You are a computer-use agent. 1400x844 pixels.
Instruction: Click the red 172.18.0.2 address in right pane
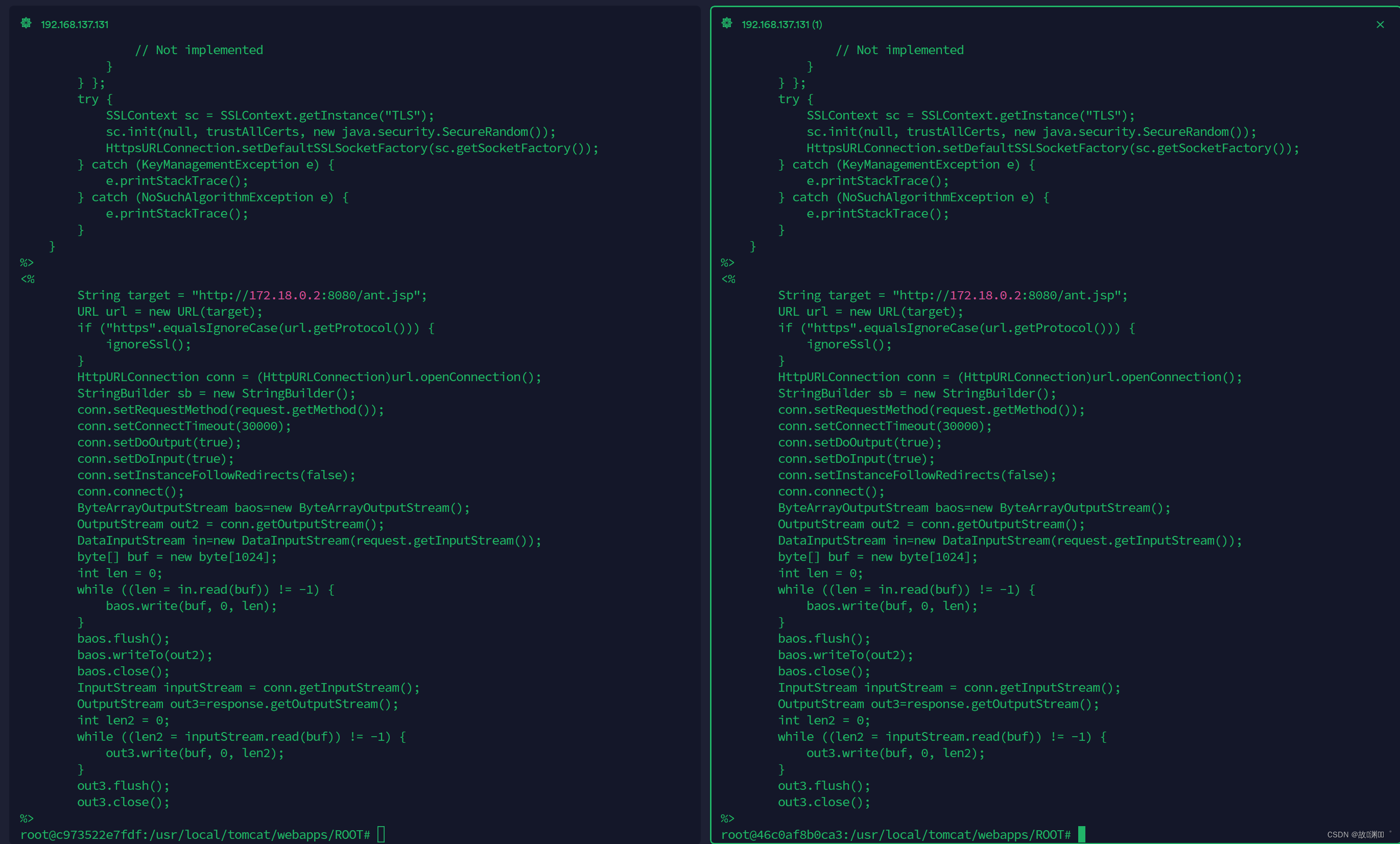click(x=985, y=295)
